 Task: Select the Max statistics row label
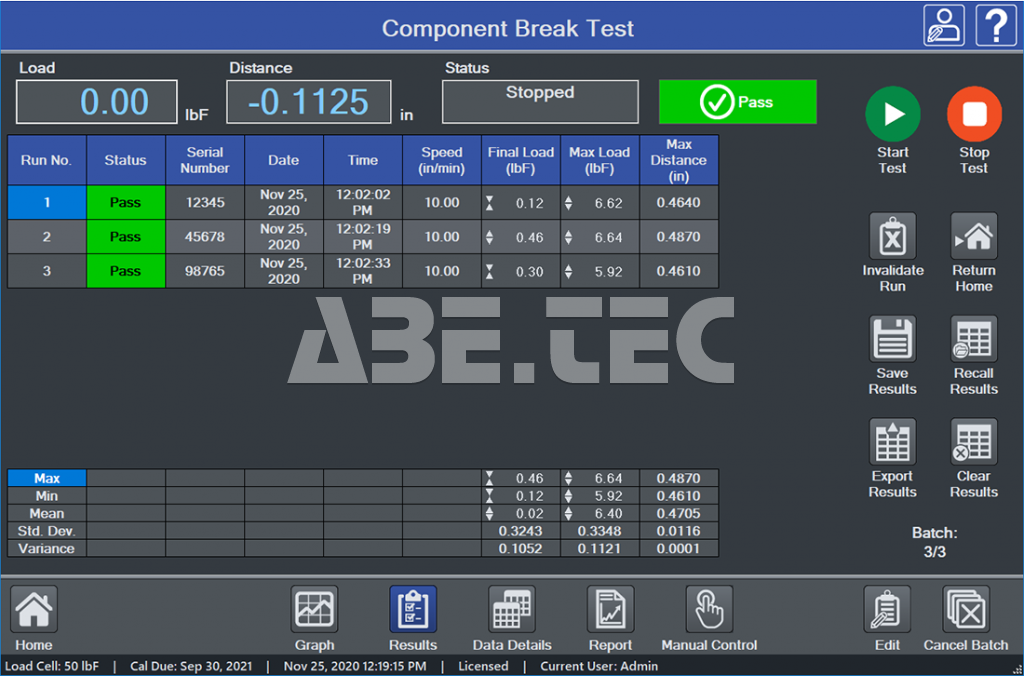[x=47, y=478]
